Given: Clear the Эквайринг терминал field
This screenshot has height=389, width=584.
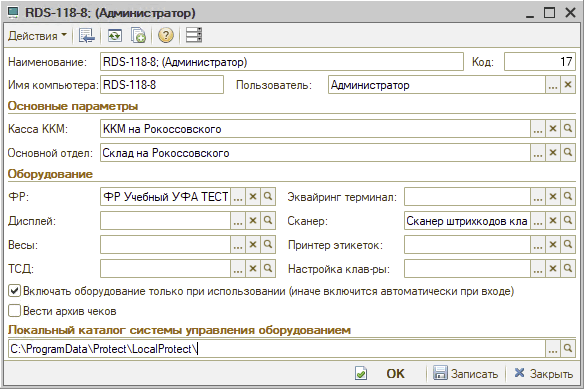Looking at the screenshot, I should pos(553,197).
